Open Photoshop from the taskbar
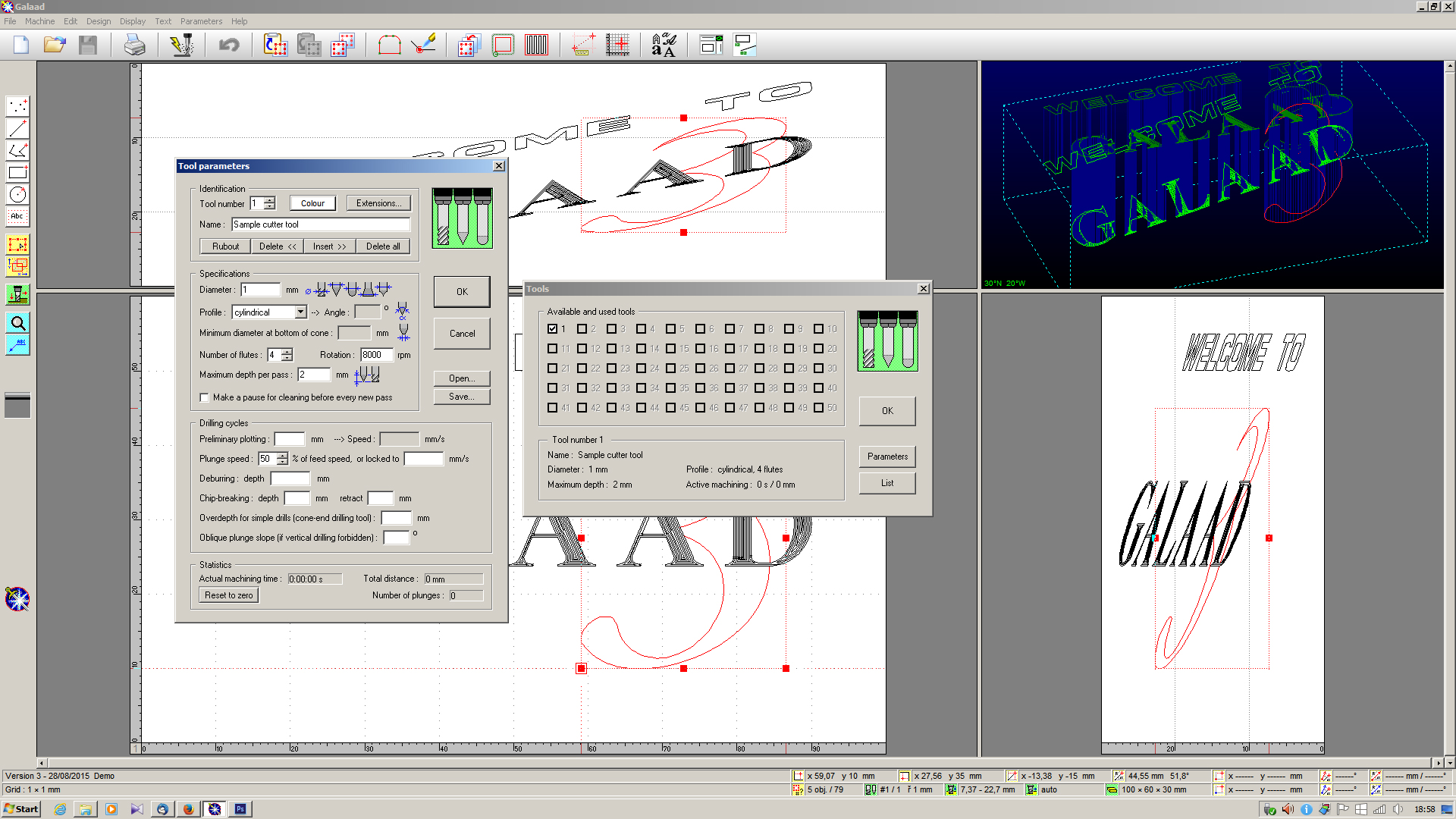The width and height of the screenshot is (1456, 819). click(240, 809)
